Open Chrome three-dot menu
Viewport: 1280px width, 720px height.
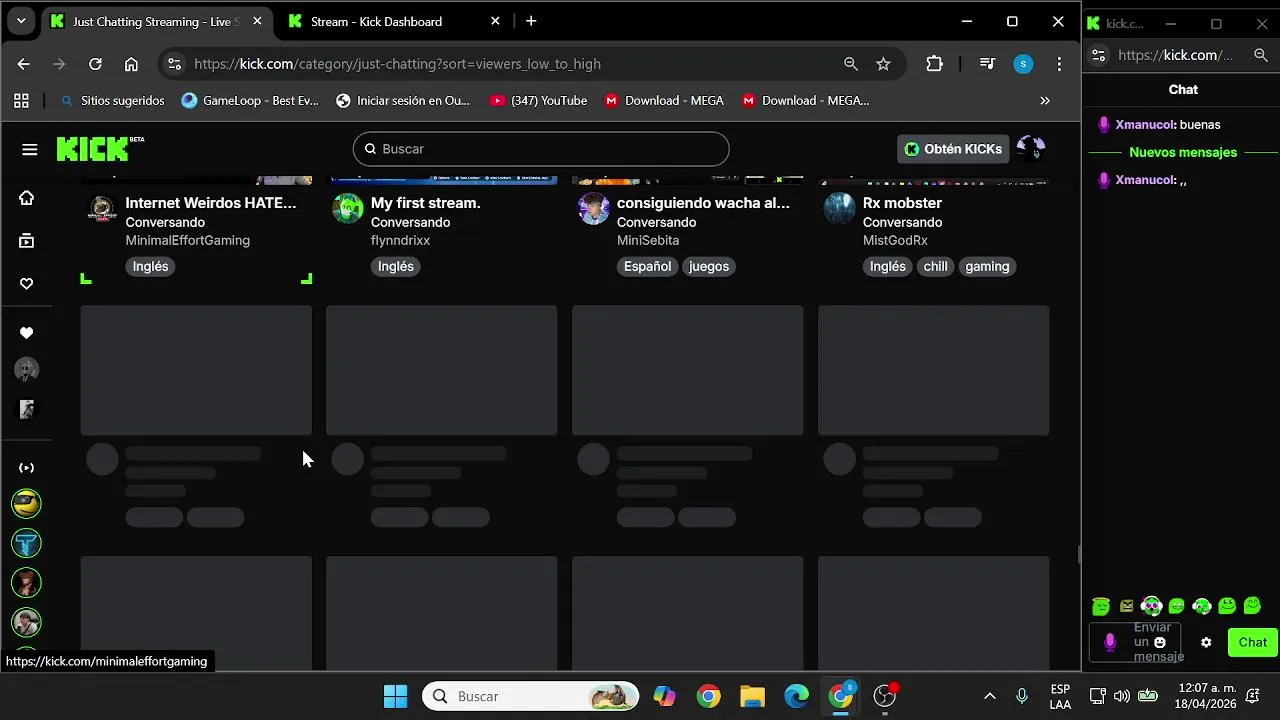(x=1059, y=64)
